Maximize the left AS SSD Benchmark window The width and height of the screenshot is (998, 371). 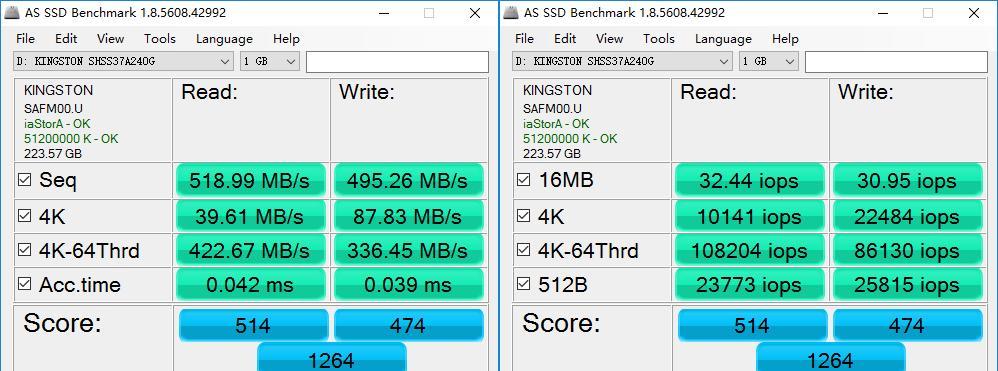[429, 13]
